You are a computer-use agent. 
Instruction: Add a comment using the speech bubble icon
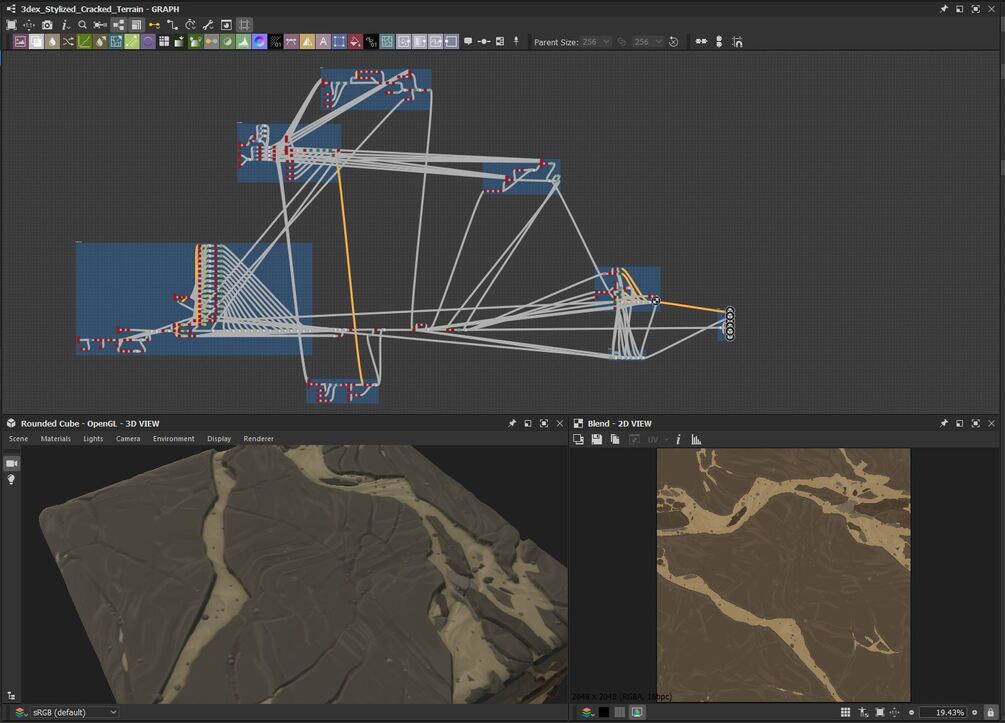pyautogui.click(x=468, y=42)
